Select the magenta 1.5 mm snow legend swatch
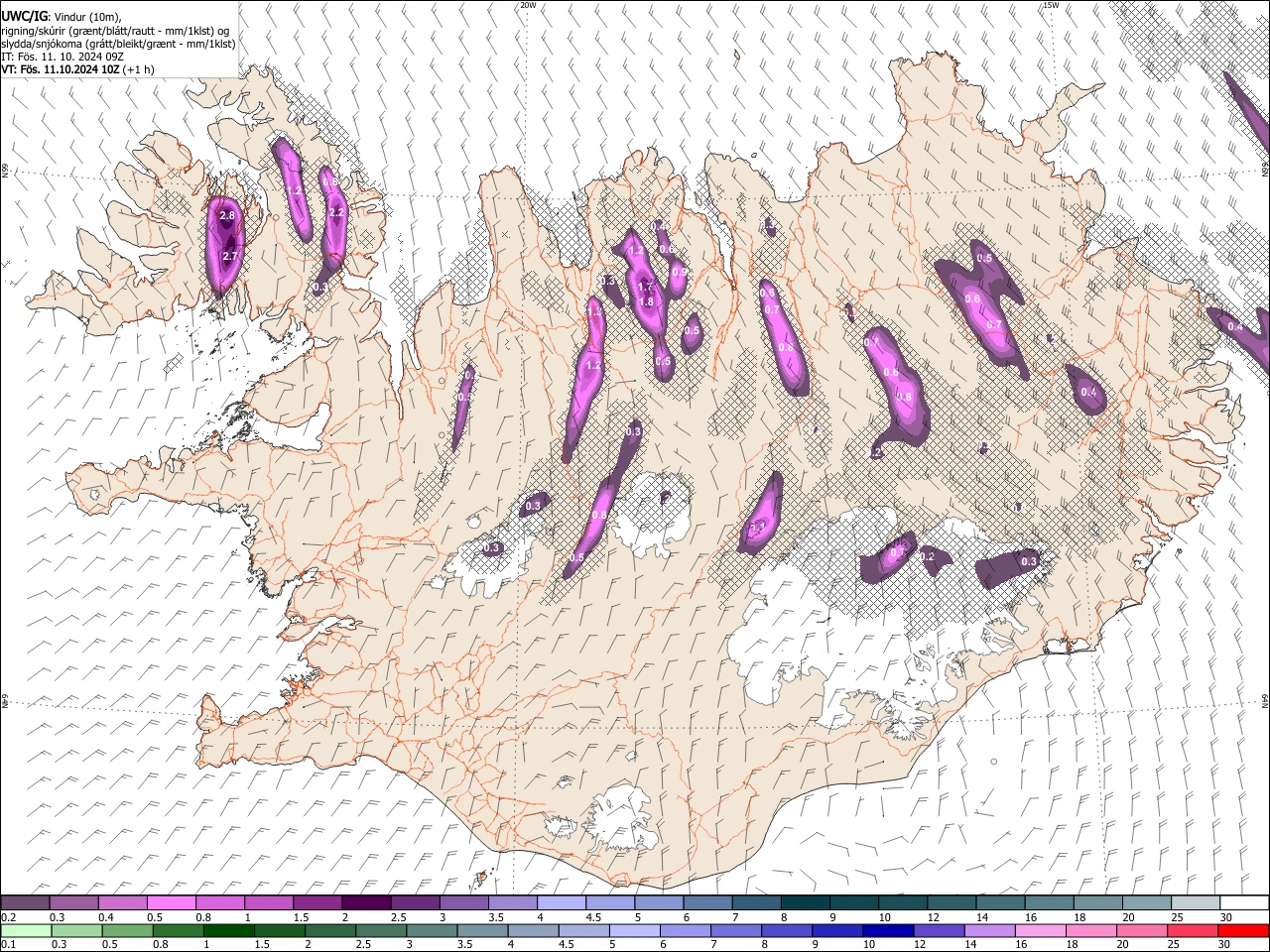Image resolution: width=1270 pixels, height=952 pixels. [x=317, y=903]
